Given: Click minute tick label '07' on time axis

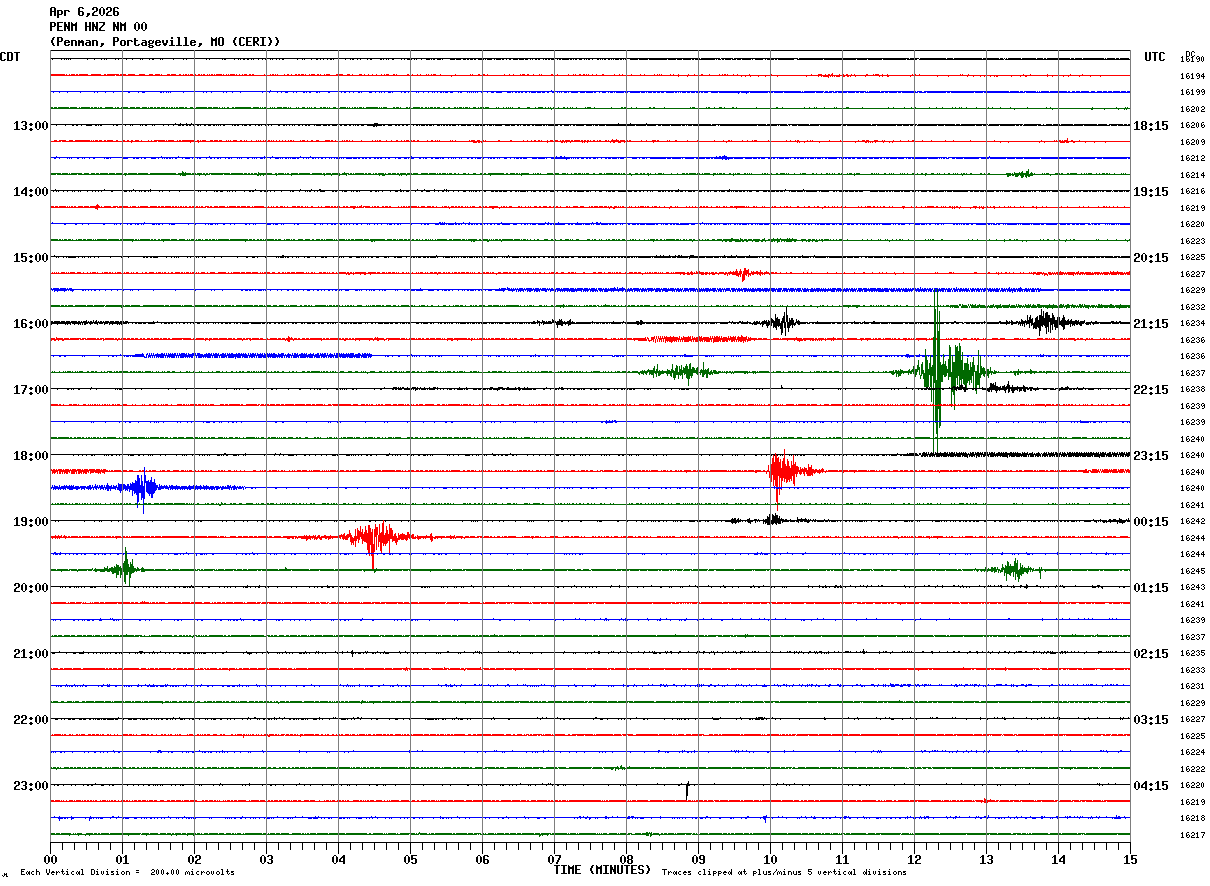Looking at the screenshot, I should (x=554, y=859).
